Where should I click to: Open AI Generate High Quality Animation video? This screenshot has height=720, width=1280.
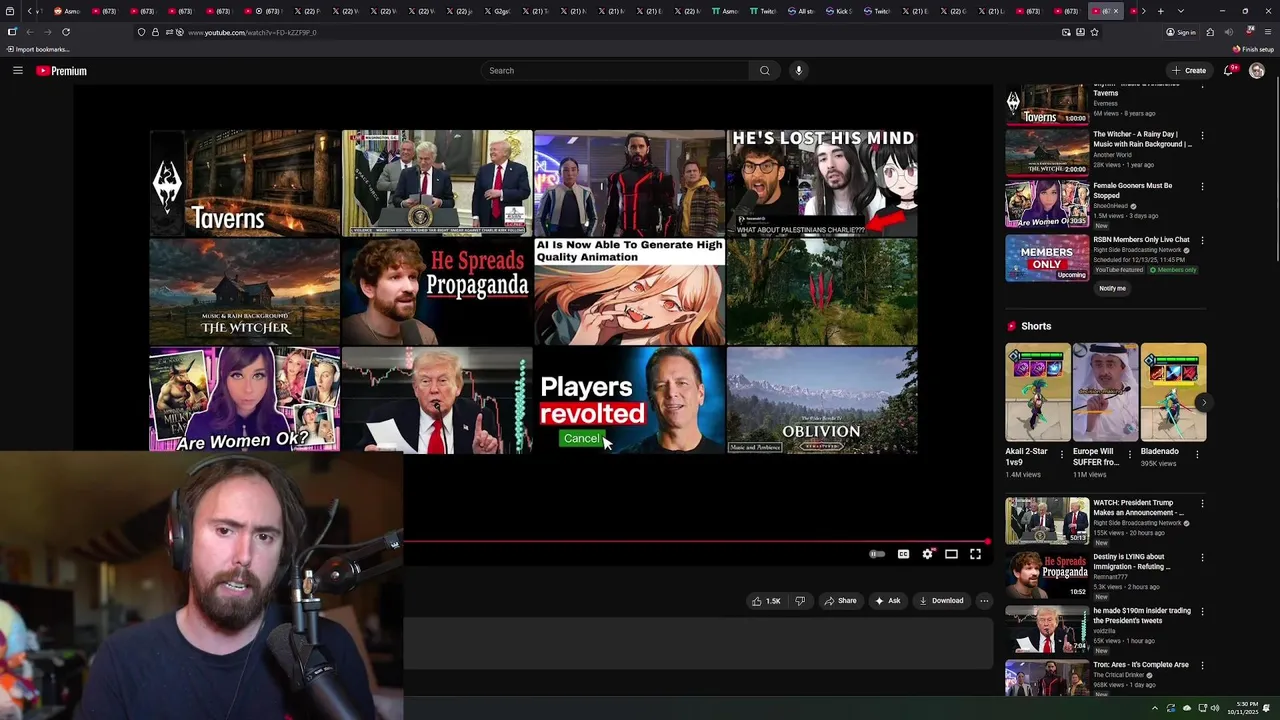pos(629,291)
